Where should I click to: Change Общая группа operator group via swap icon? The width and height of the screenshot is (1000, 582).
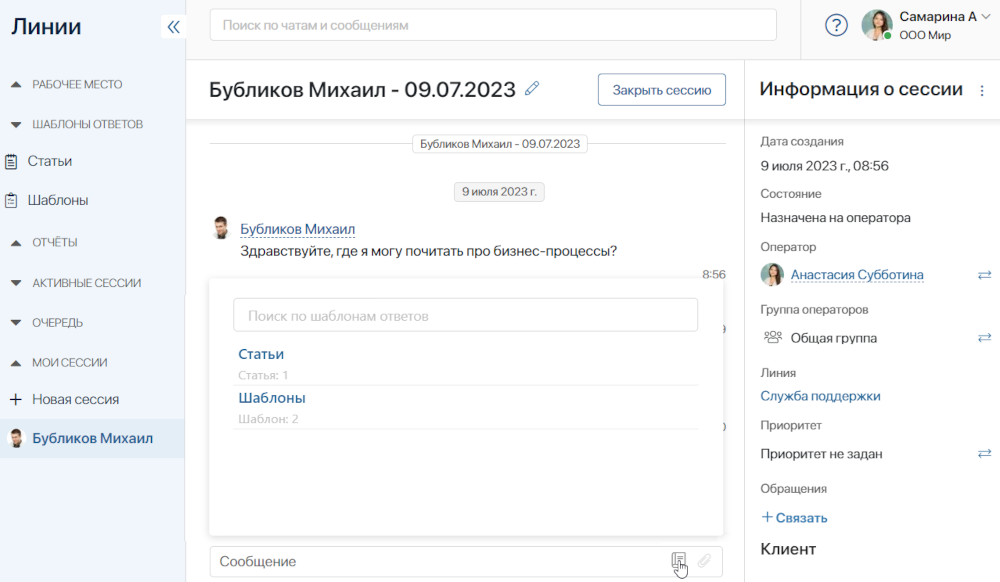985,337
